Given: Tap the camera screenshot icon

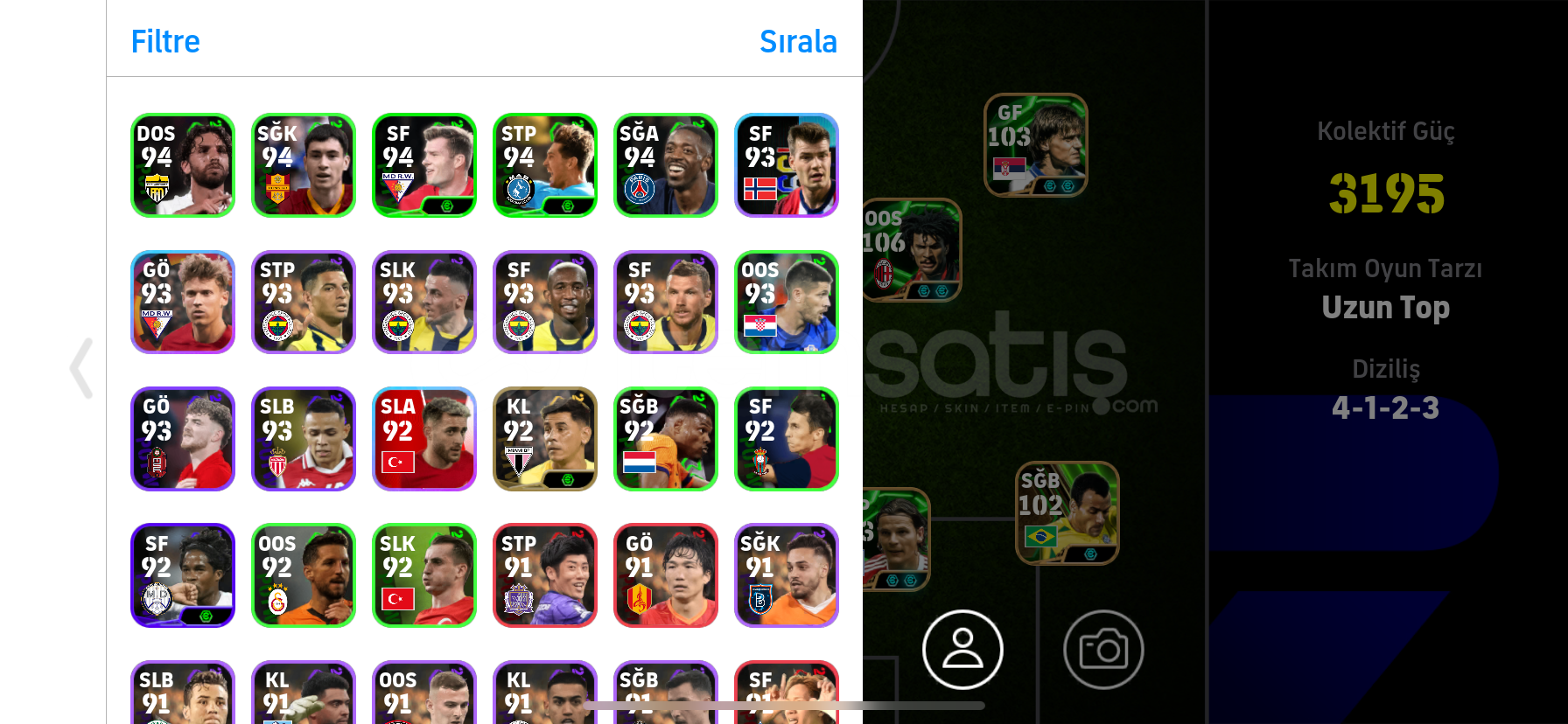Looking at the screenshot, I should point(1103,650).
